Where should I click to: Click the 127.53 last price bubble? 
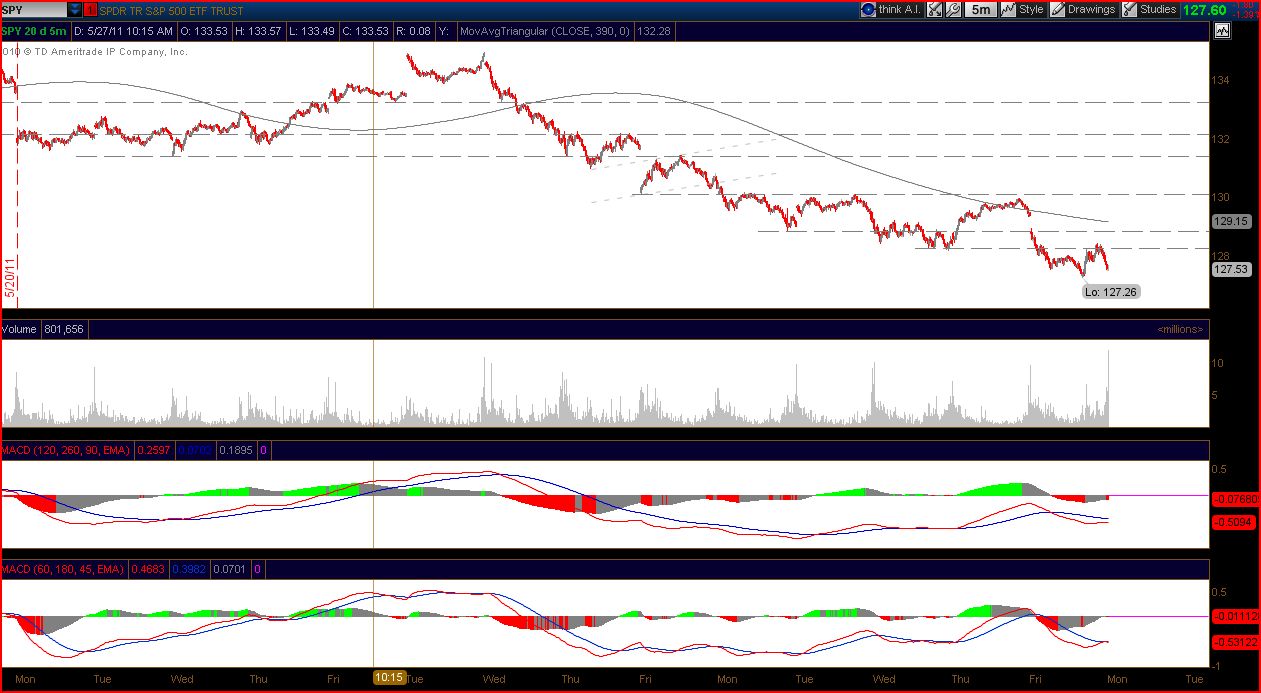[x=1230, y=269]
